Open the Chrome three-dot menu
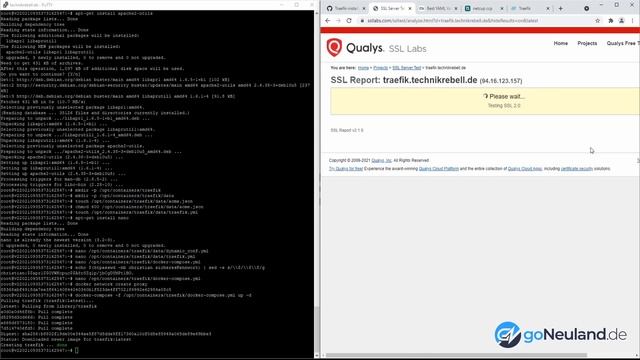Screen dimensions: 640x360 tap(633, 20)
